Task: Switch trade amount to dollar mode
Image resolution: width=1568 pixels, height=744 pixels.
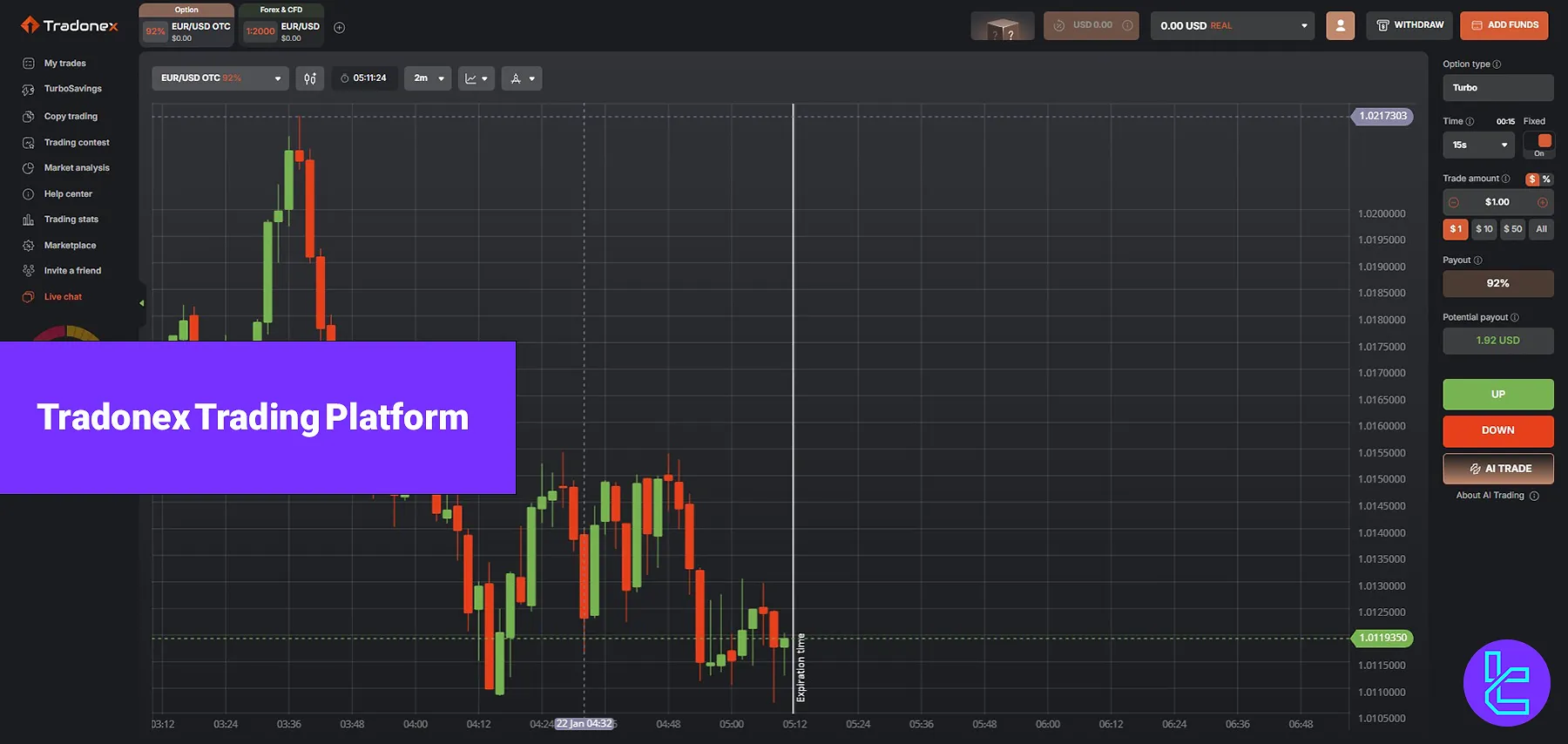Action: [1532, 179]
